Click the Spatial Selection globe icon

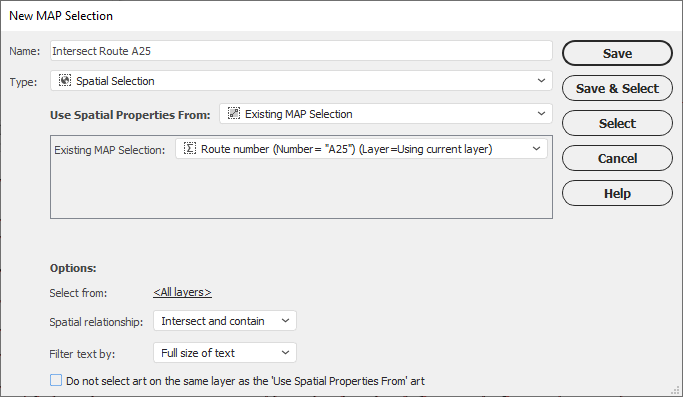(x=65, y=81)
